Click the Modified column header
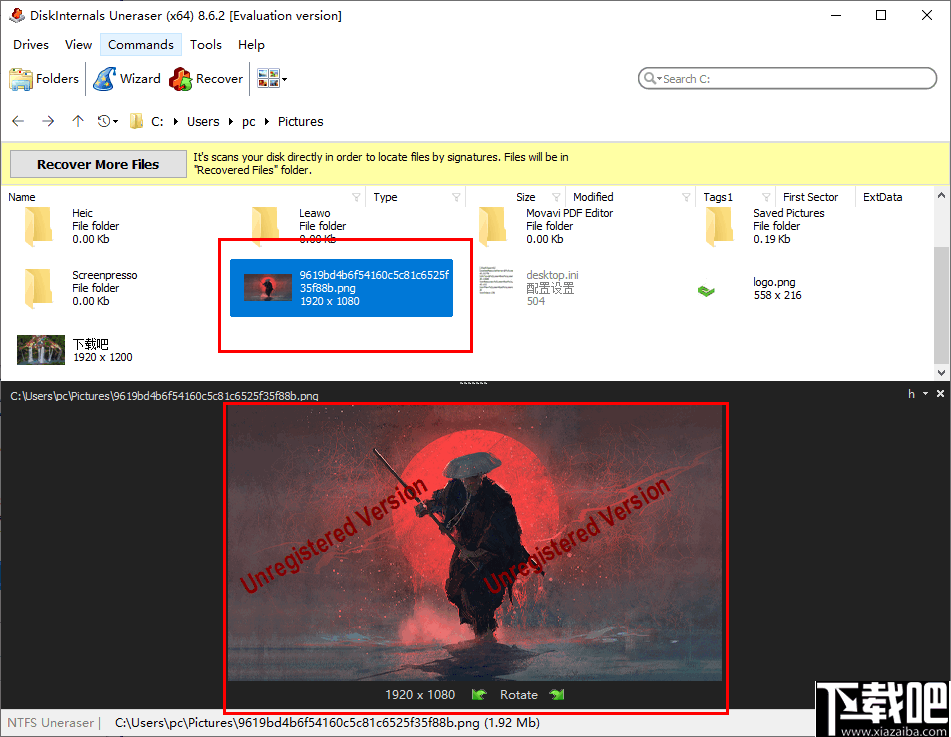This screenshot has height=737, width=951. pos(593,197)
